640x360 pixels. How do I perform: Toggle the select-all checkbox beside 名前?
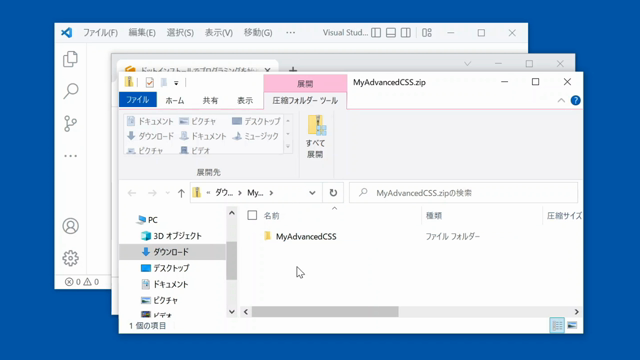click(x=252, y=215)
